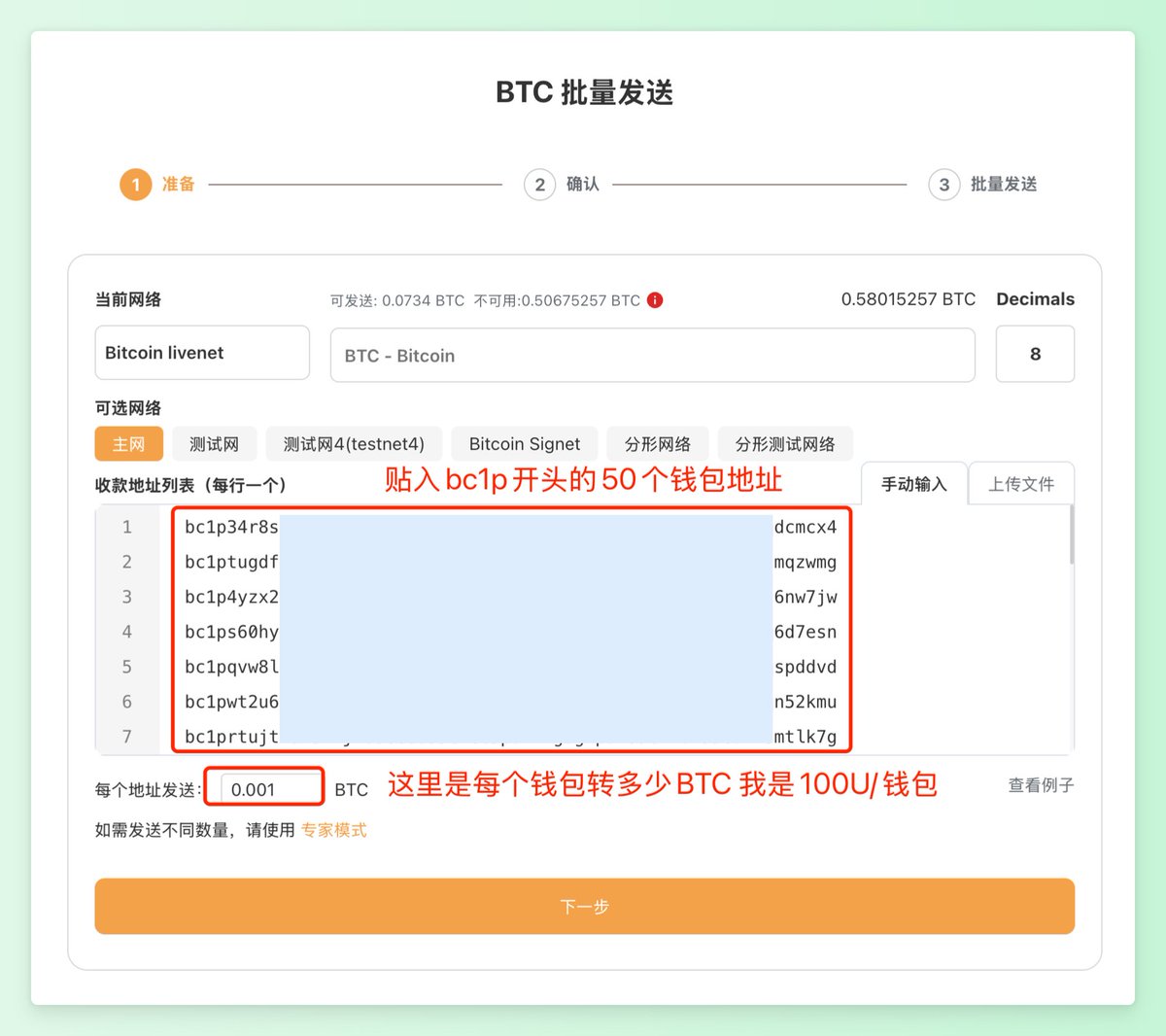Click address line starting bc1p34r8s
This screenshot has height=1036, width=1166.
(x=511, y=527)
